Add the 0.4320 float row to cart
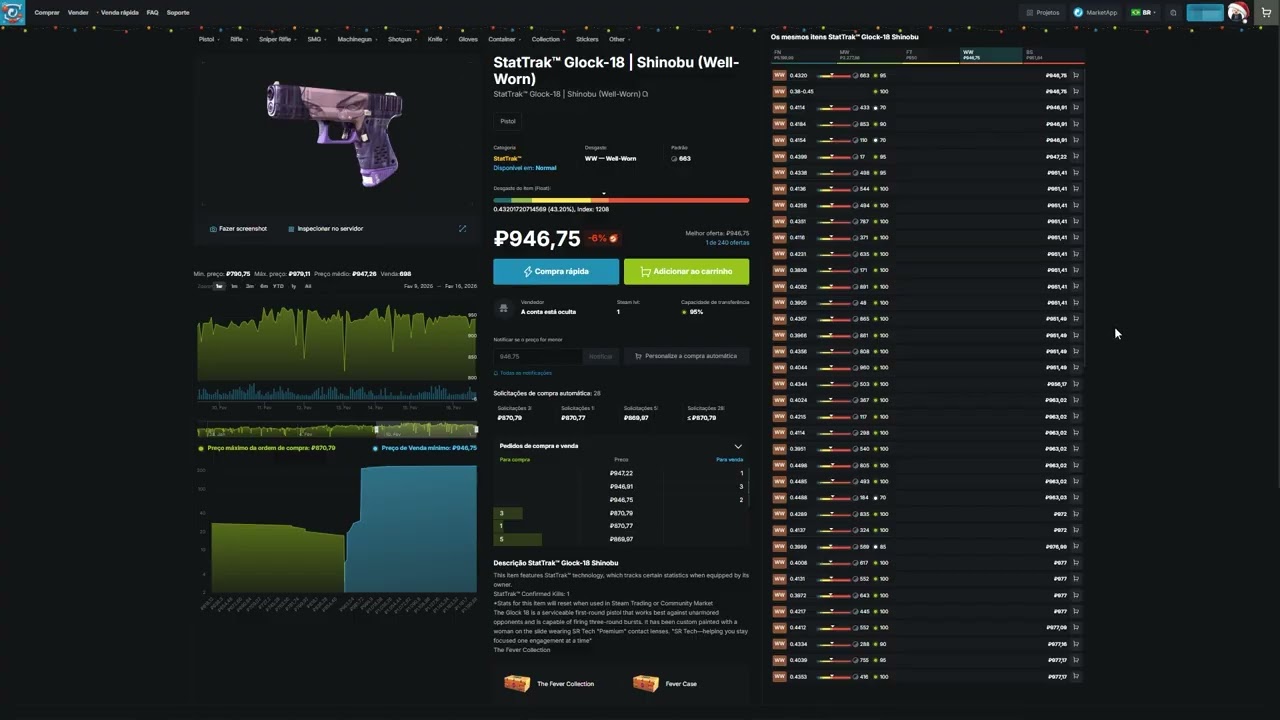The height and width of the screenshot is (720, 1280). pyautogui.click(x=1076, y=75)
